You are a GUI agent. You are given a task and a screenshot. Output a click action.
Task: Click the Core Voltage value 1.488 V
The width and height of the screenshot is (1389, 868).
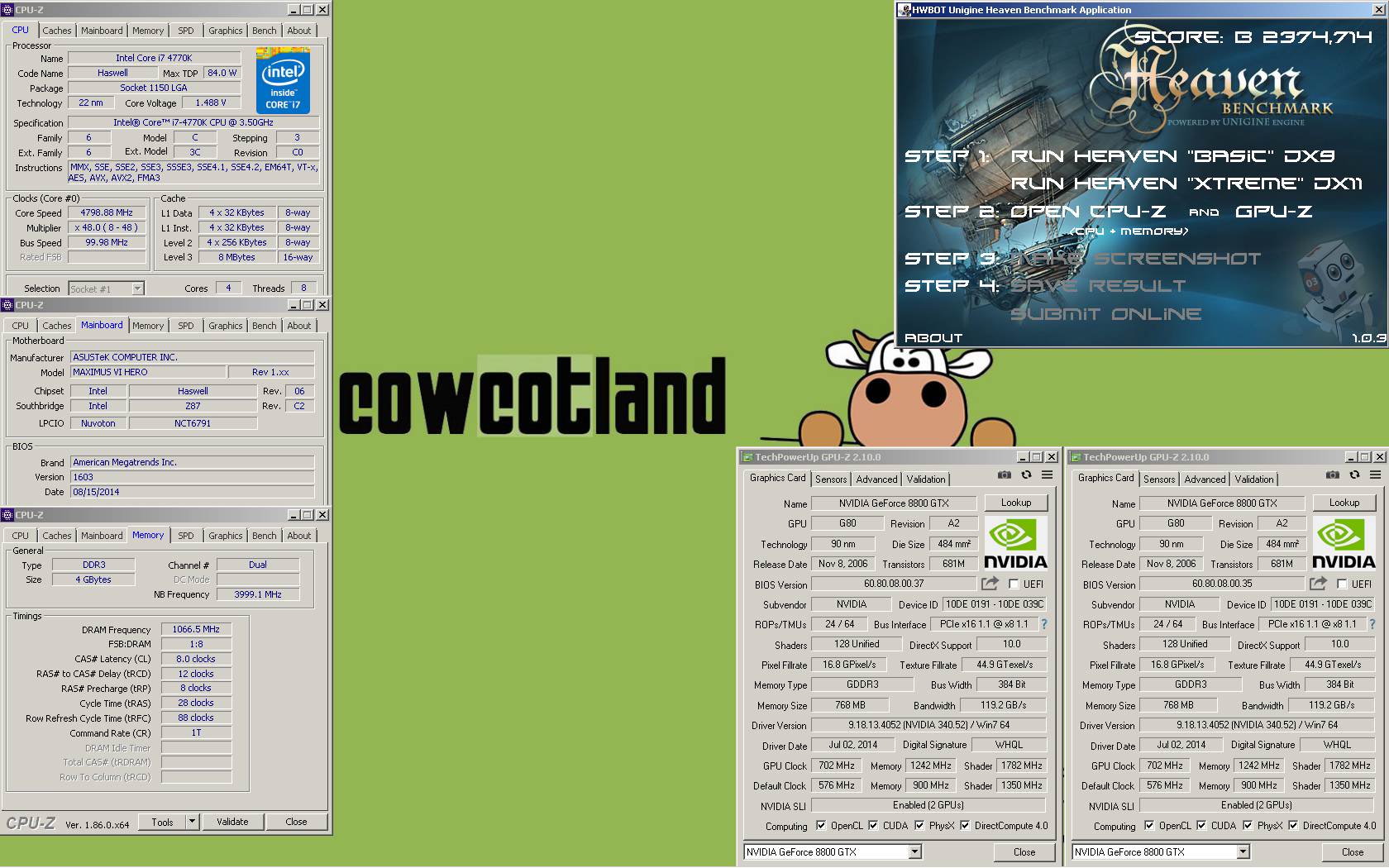click(x=211, y=103)
